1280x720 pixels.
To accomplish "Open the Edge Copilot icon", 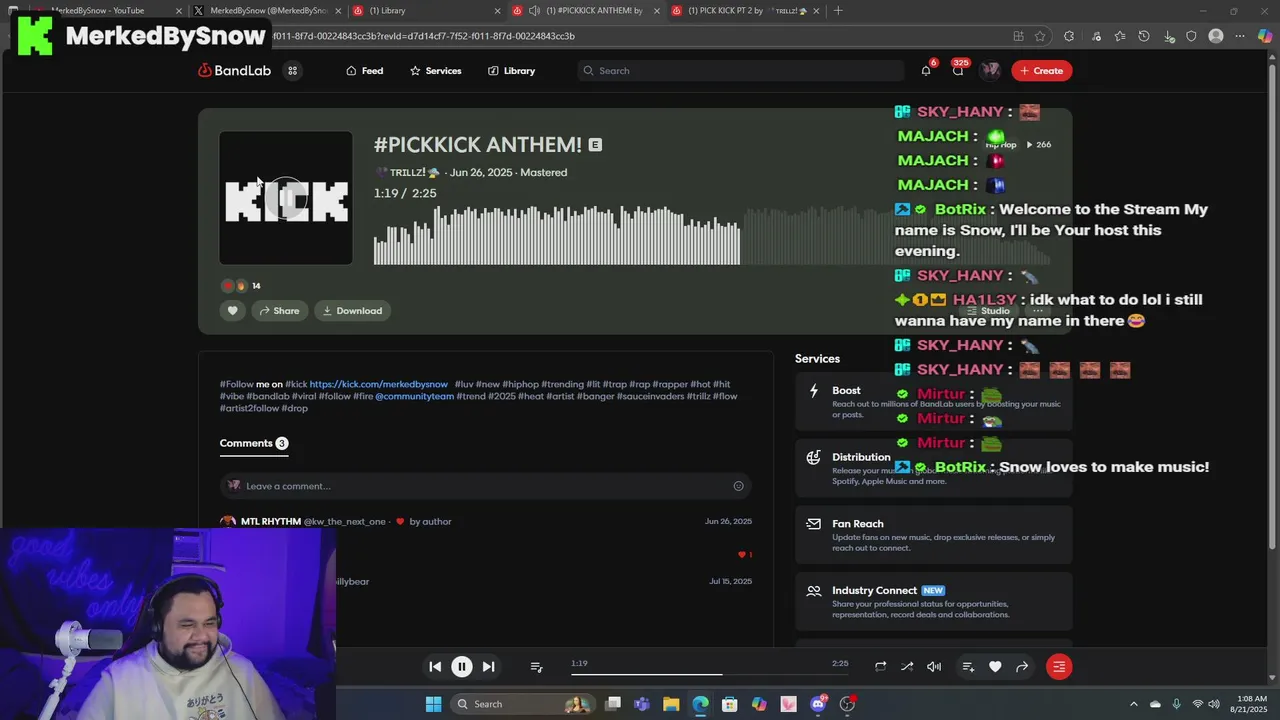I will tap(1265, 36).
